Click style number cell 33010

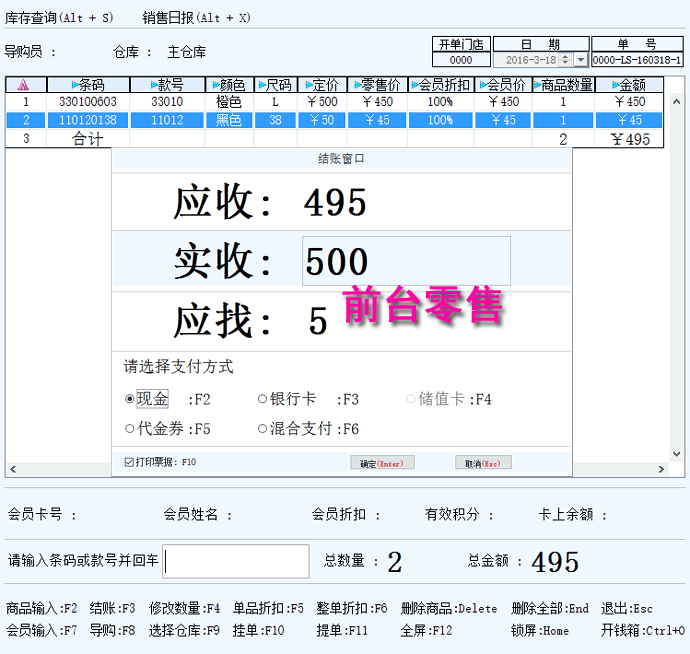pyautogui.click(x=167, y=102)
